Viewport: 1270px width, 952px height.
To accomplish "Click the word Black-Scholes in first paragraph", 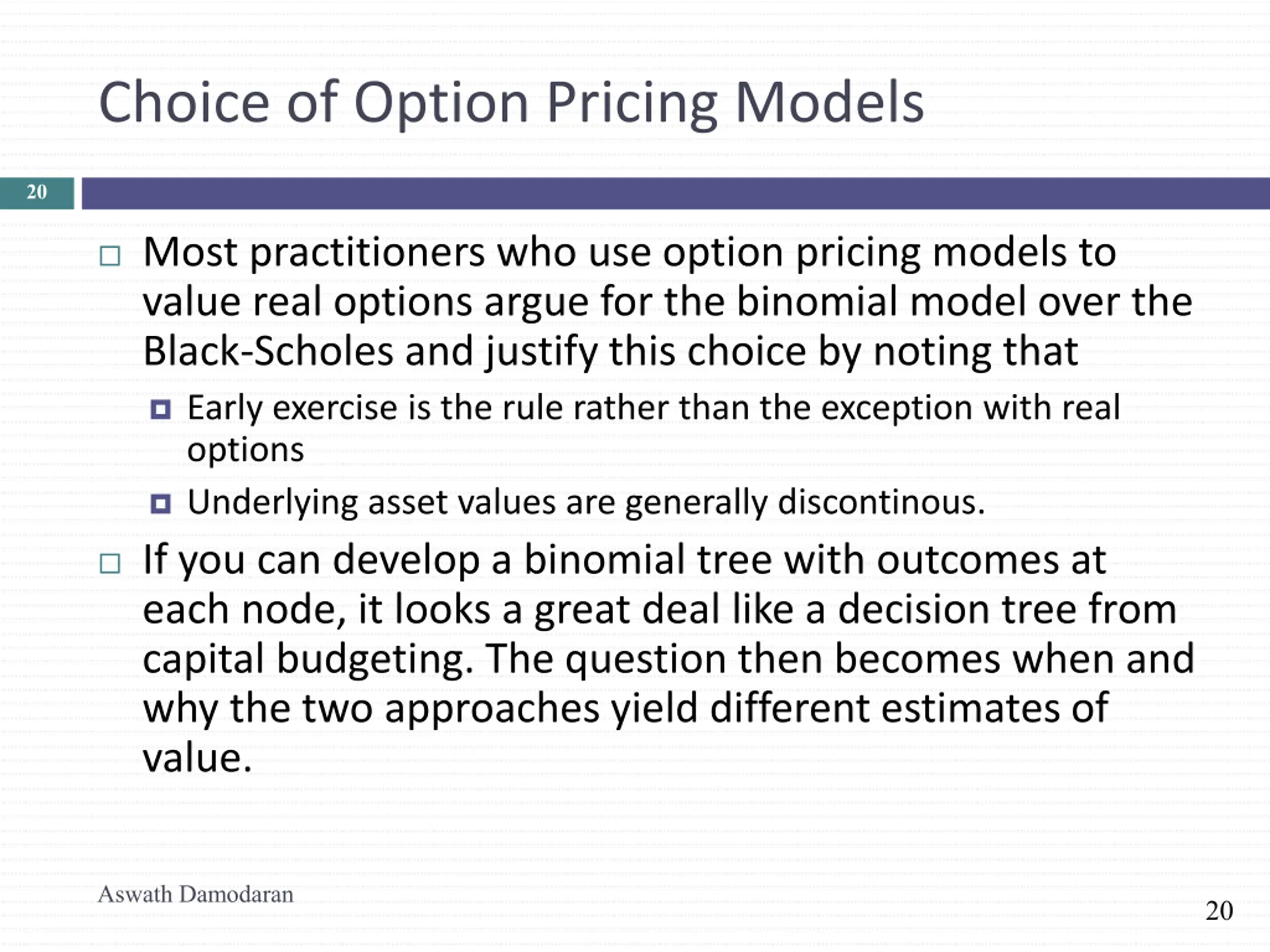I will tap(268, 351).
